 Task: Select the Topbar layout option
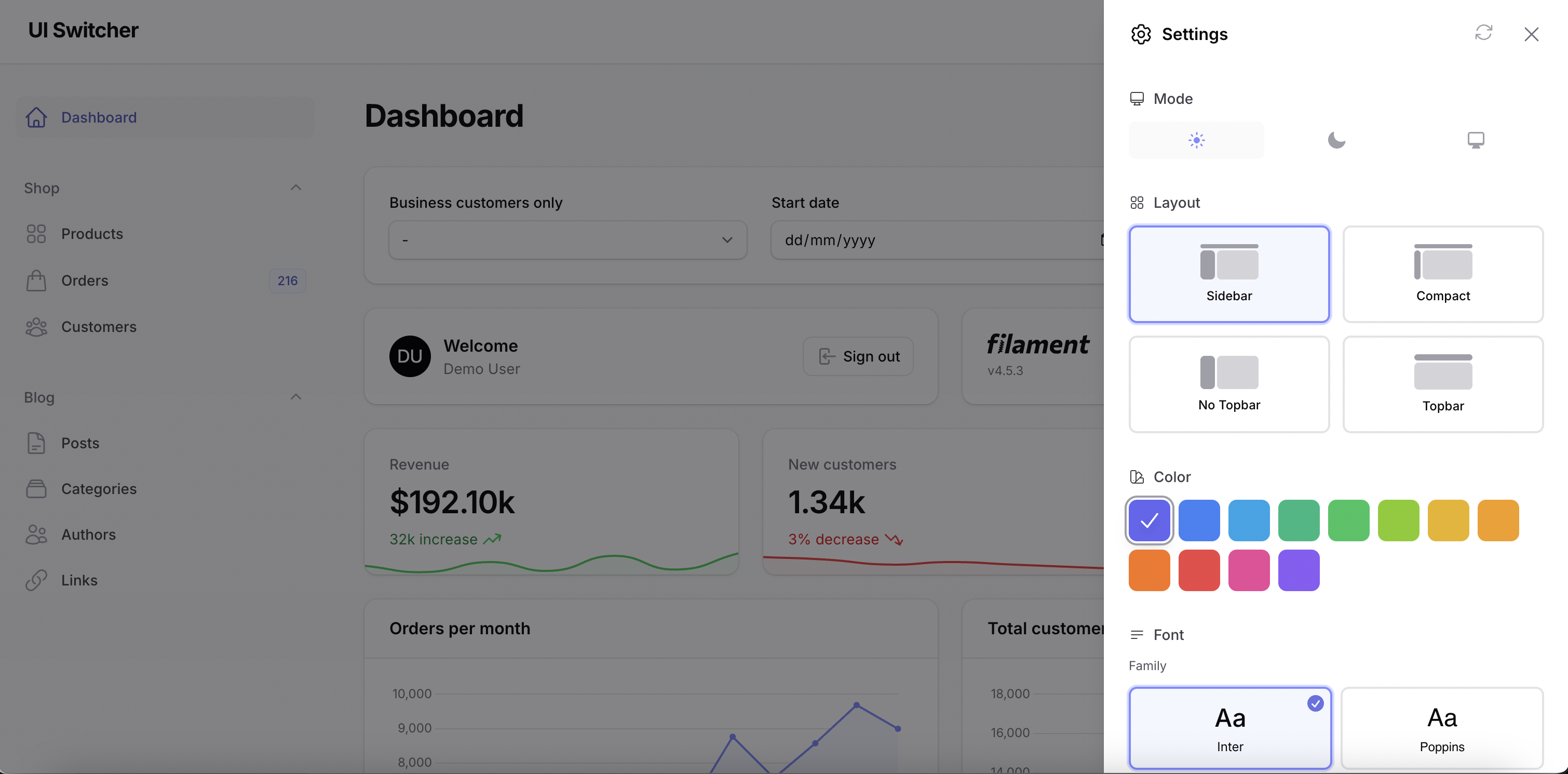pos(1442,384)
